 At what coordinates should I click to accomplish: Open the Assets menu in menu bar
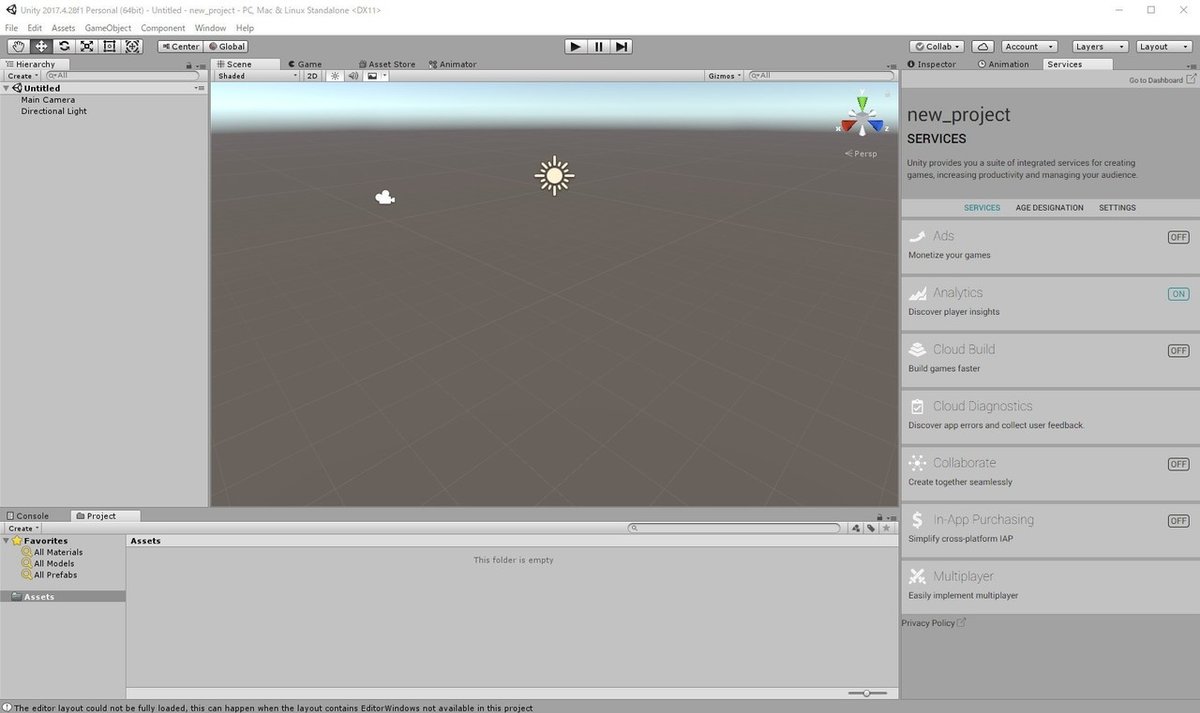63,28
